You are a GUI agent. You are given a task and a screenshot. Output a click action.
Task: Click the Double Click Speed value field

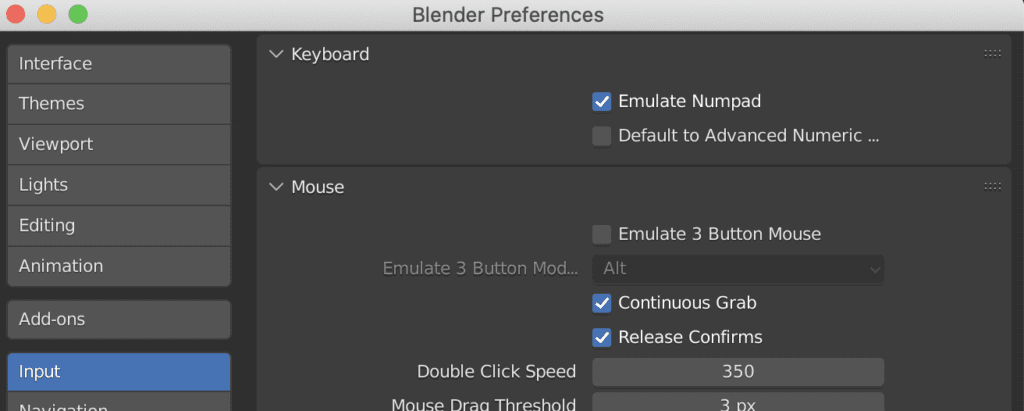pos(738,372)
